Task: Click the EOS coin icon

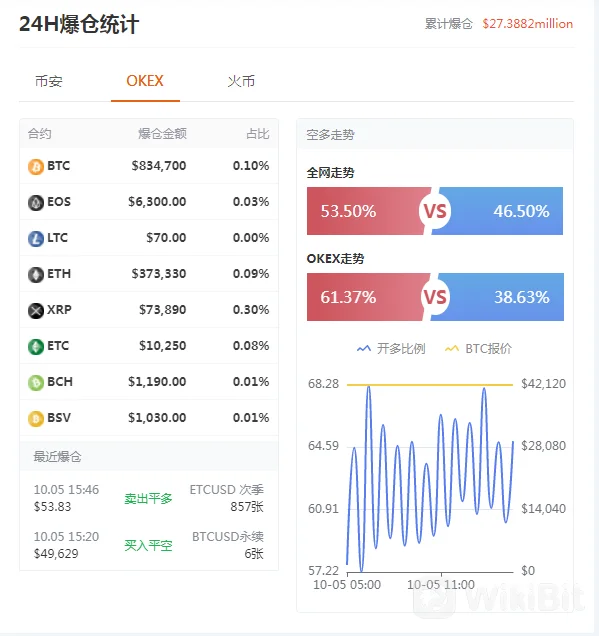Action: [36, 202]
